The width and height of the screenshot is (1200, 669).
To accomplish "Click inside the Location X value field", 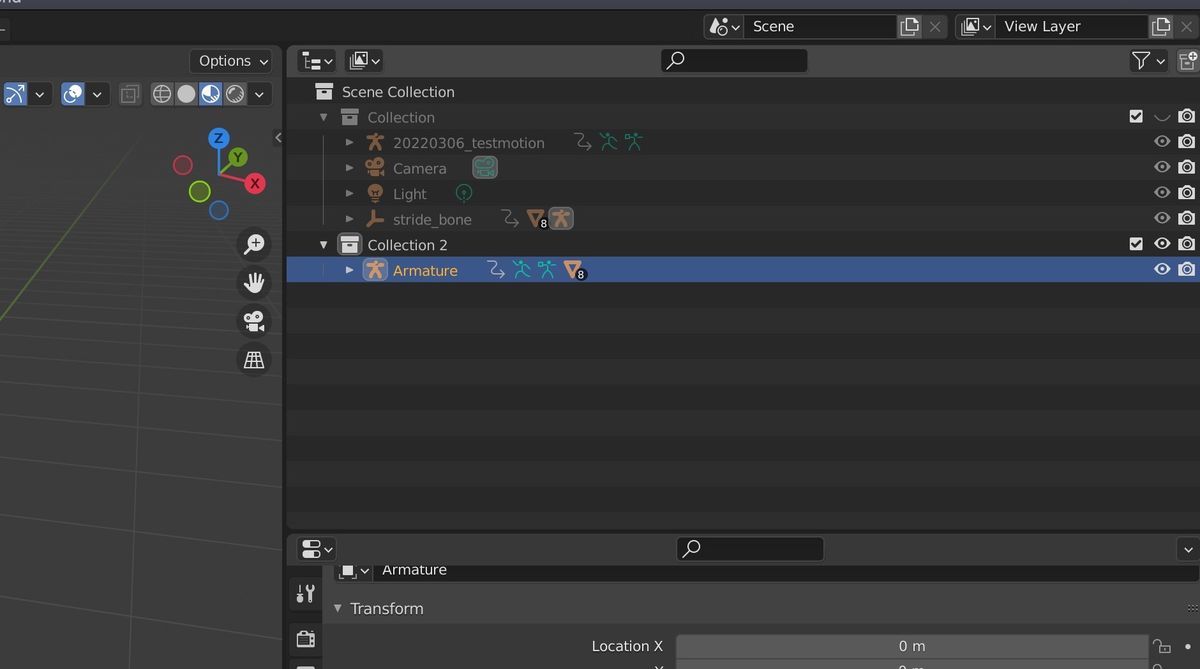I will click(x=910, y=646).
